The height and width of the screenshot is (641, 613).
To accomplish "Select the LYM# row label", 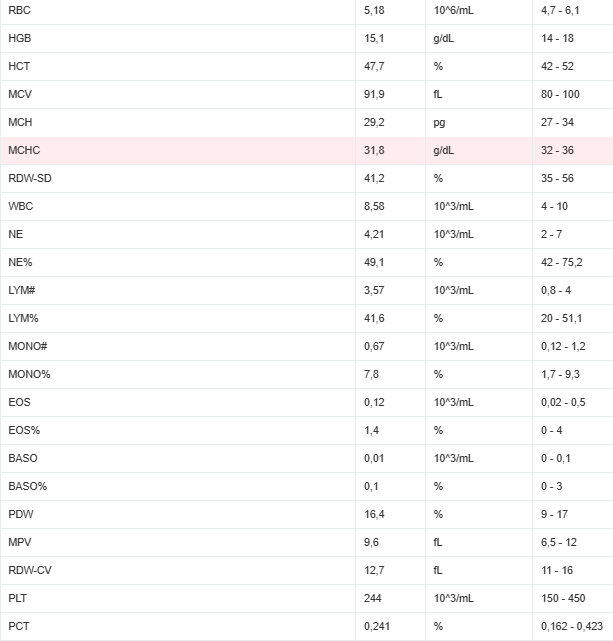I will coord(22,290).
